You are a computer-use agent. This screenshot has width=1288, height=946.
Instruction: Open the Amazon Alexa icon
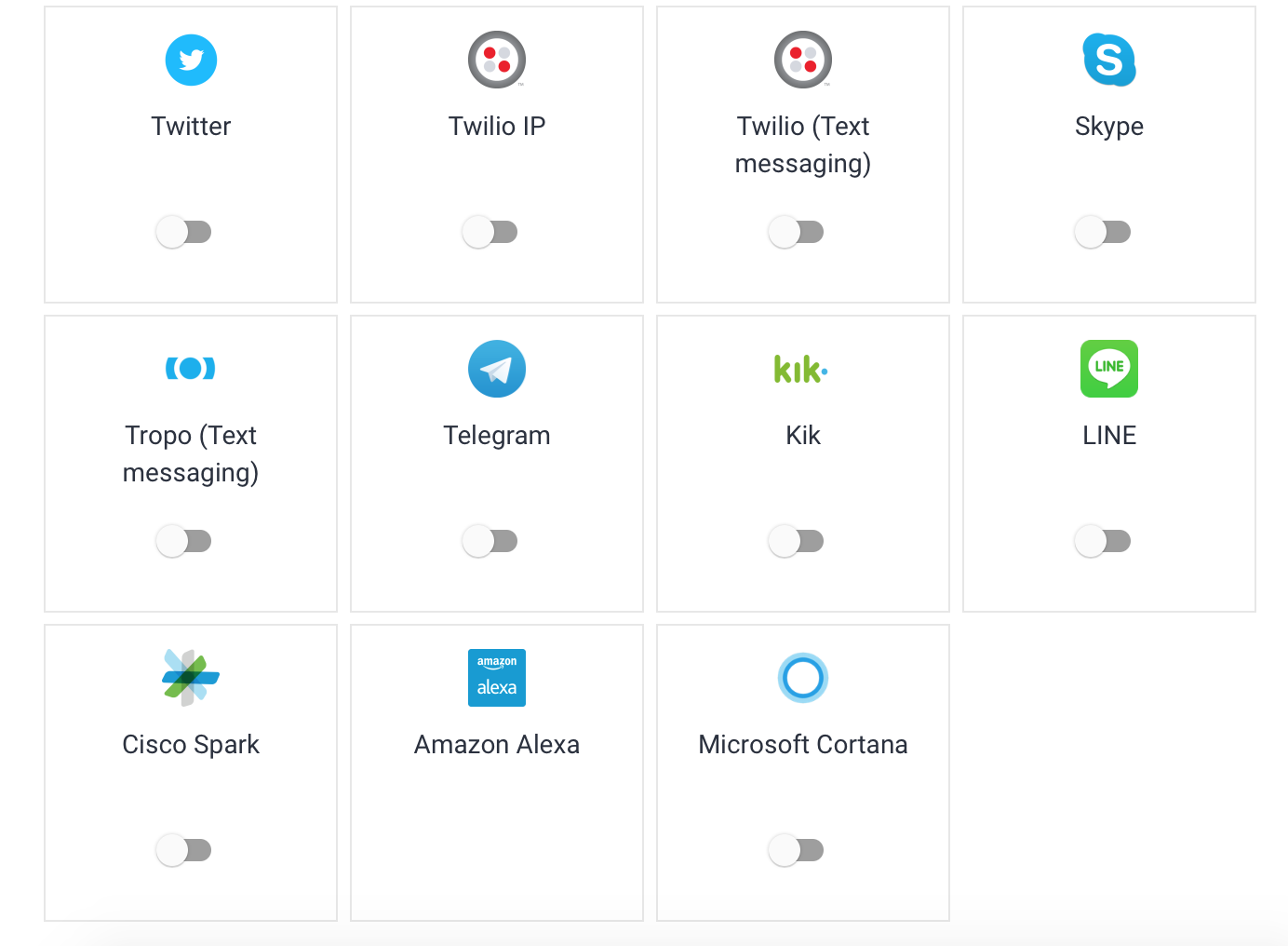click(x=497, y=678)
